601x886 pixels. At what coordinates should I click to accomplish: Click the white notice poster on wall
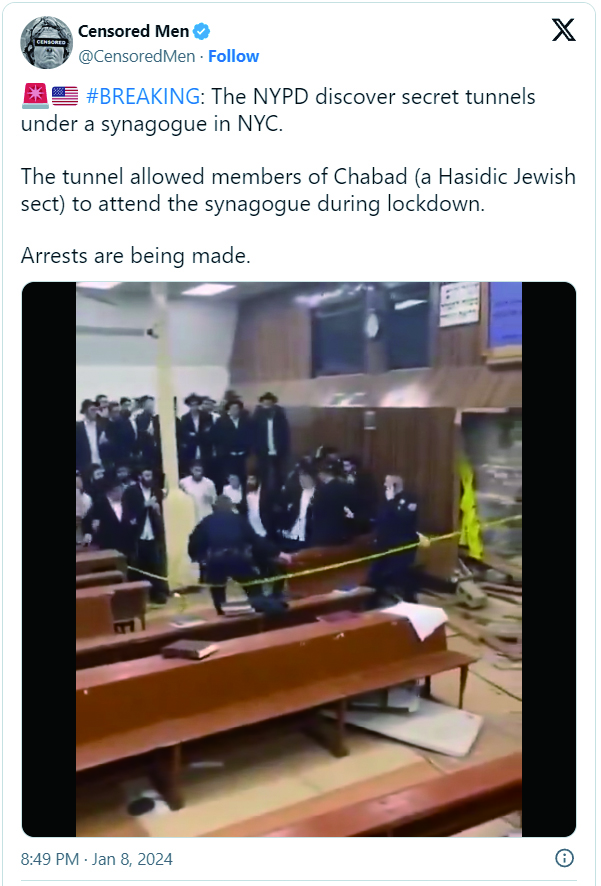[459, 304]
